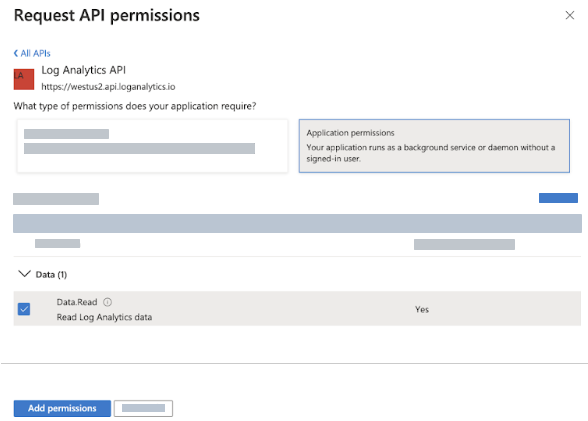Click the blurred button beside Add permissions

point(143,408)
